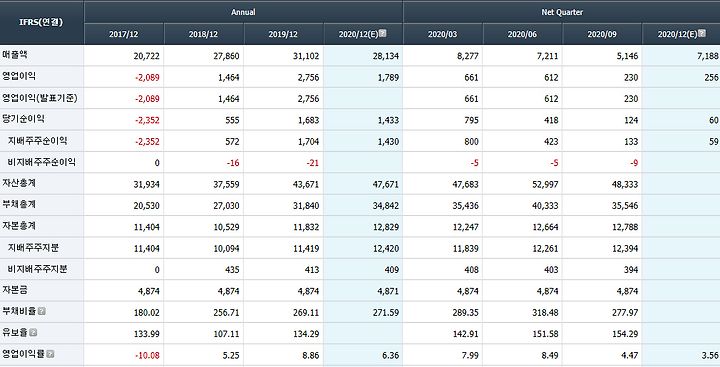This screenshot has width=720, height=367.
Task: Select 2020/09 유보율 value 154.29
Action: point(625,334)
